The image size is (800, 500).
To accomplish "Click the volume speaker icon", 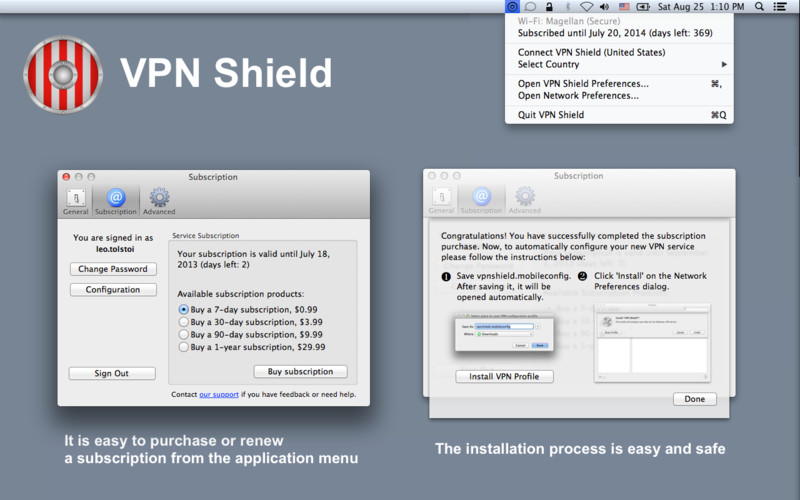I will [x=605, y=7].
